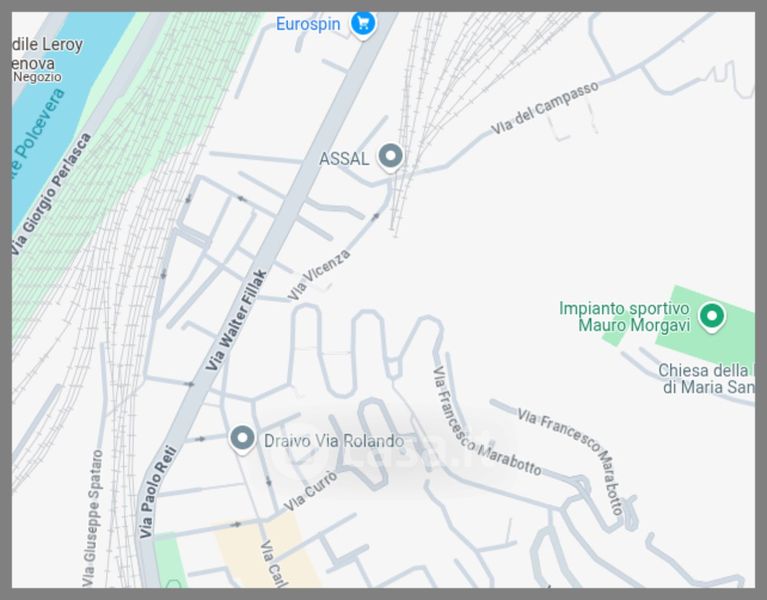
Task: Click the Eurospin label text
Action: coord(308,24)
